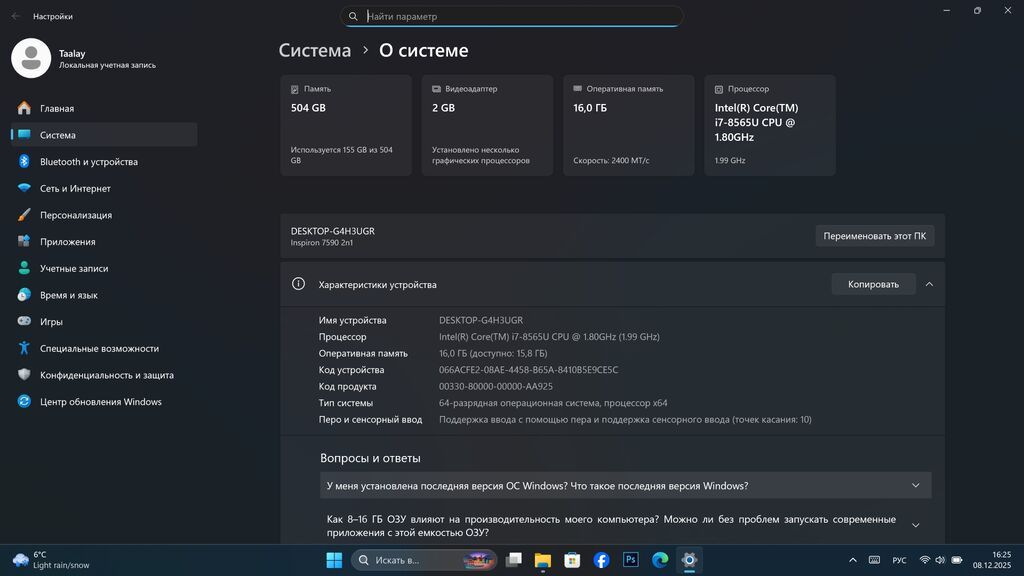Click the volume speaker tray icon
The image size is (1024, 576).
(940, 560)
